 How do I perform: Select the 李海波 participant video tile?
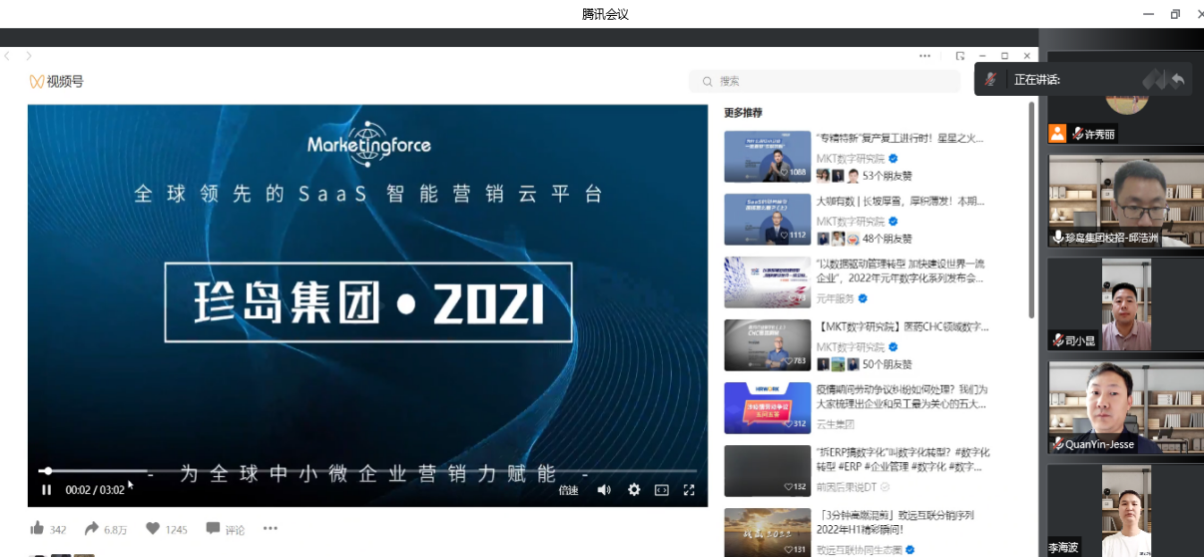pos(1125,510)
